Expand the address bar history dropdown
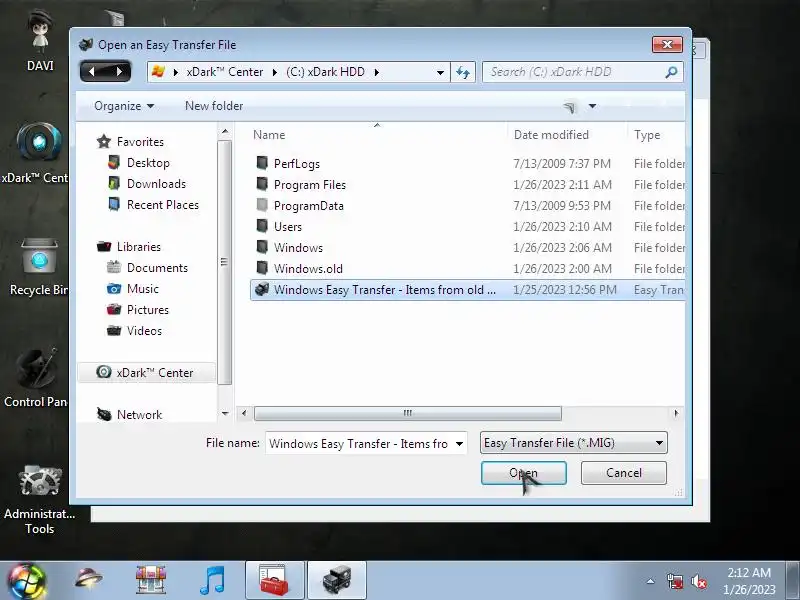Screen dimensions: 800x600 tap(440, 72)
